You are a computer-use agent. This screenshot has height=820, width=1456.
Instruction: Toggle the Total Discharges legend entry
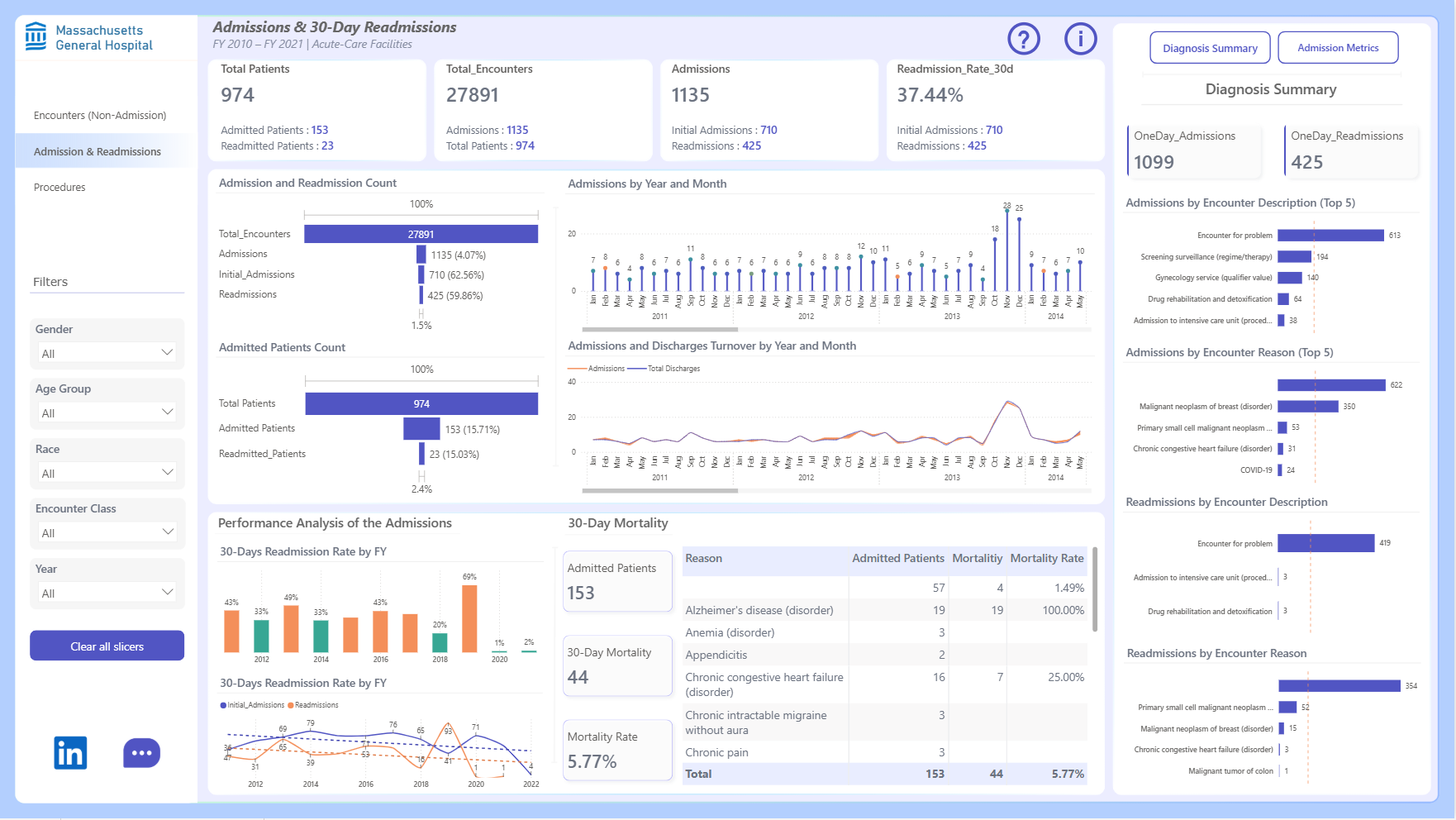click(664, 369)
